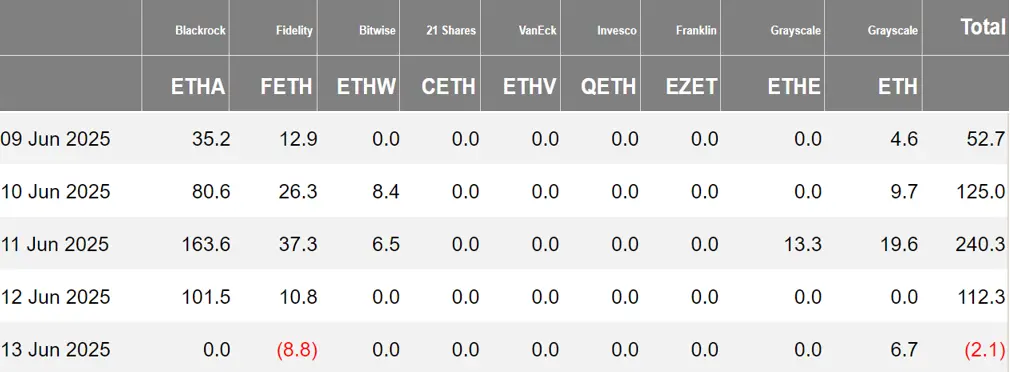Viewport: 1010px width, 372px height.
Task: Select the 11 Jun 2025 row label
Action: [55, 245]
